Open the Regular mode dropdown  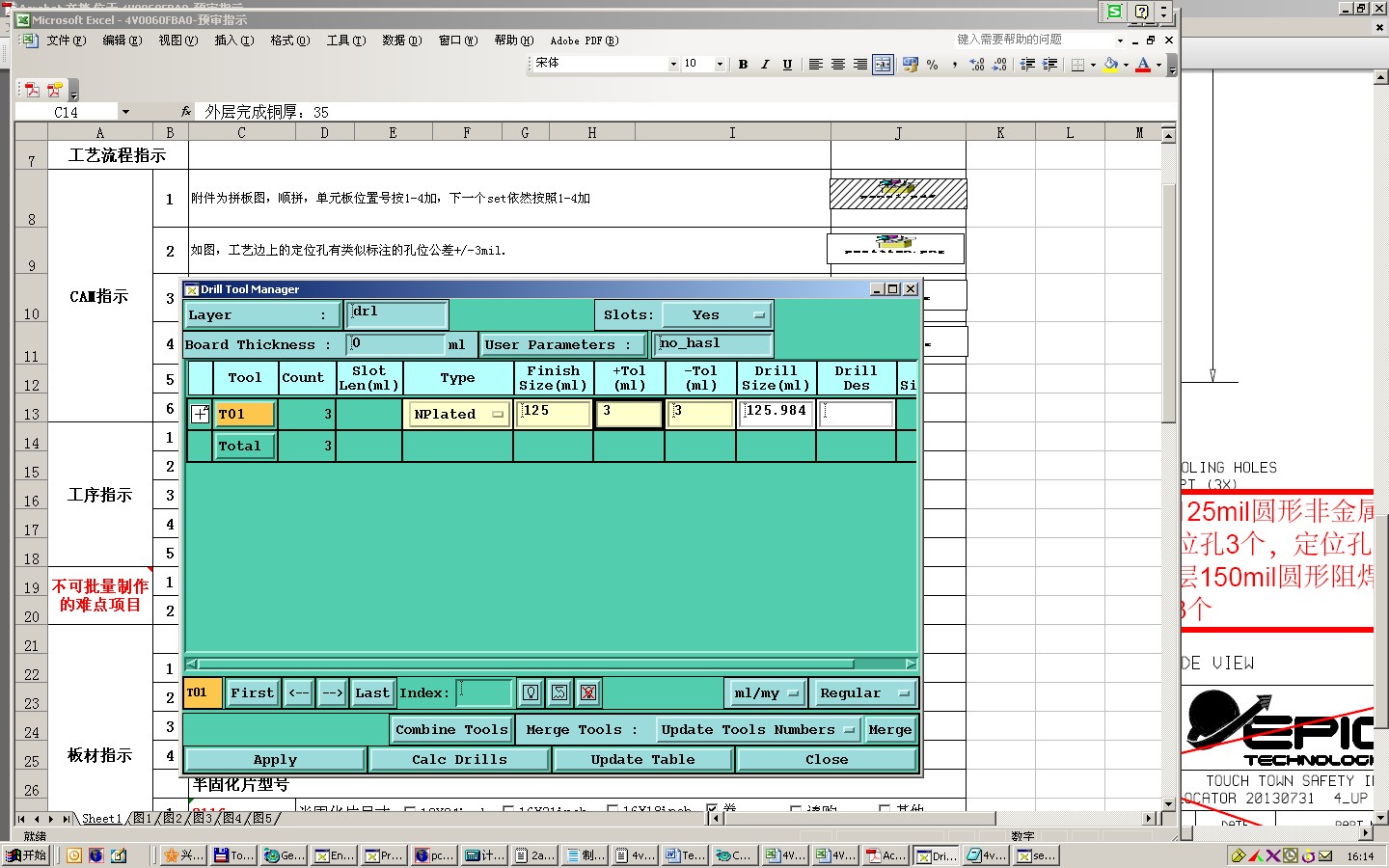tap(863, 692)
